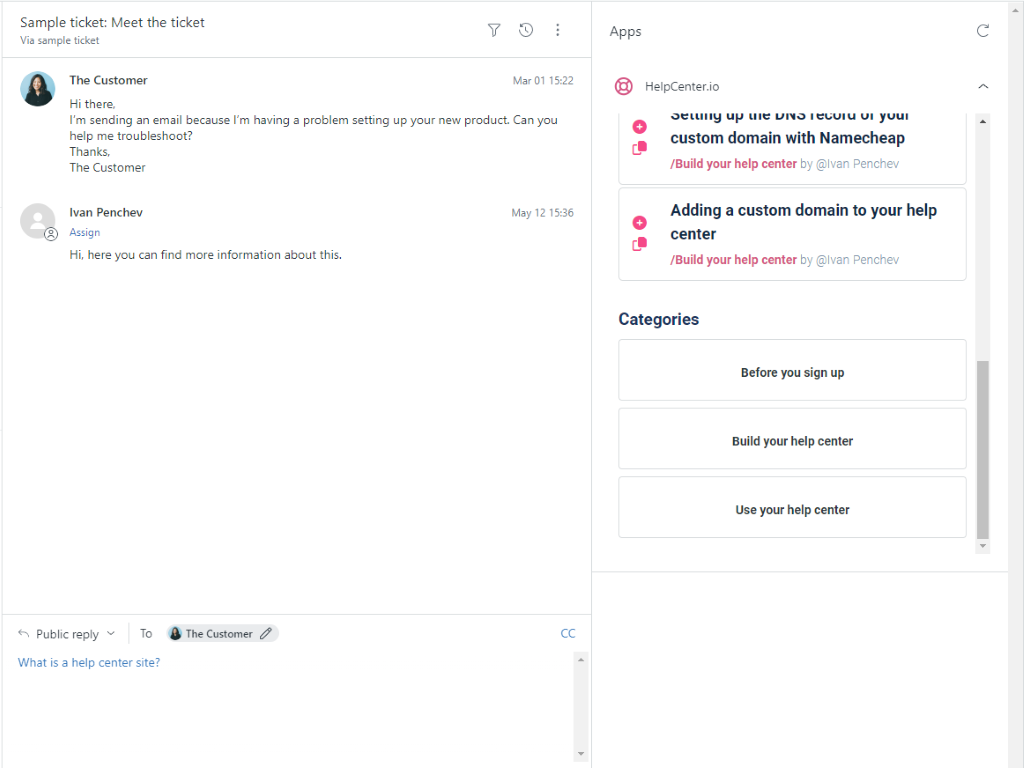This screenshot has width=1024, height=768.
Task: Click the HelpCenter.io lifebuoy logo
Action: coord(624,86)
